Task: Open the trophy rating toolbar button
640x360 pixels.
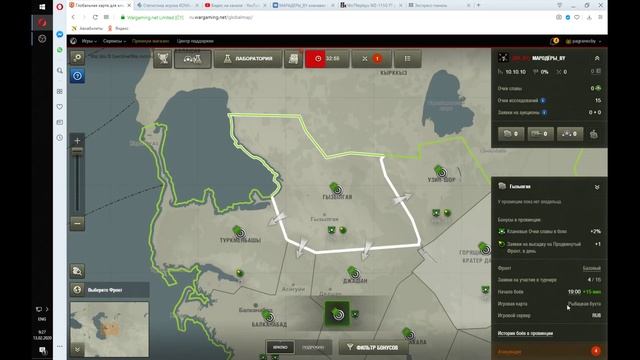Action: pyautogui.click(x=163, y=59)
